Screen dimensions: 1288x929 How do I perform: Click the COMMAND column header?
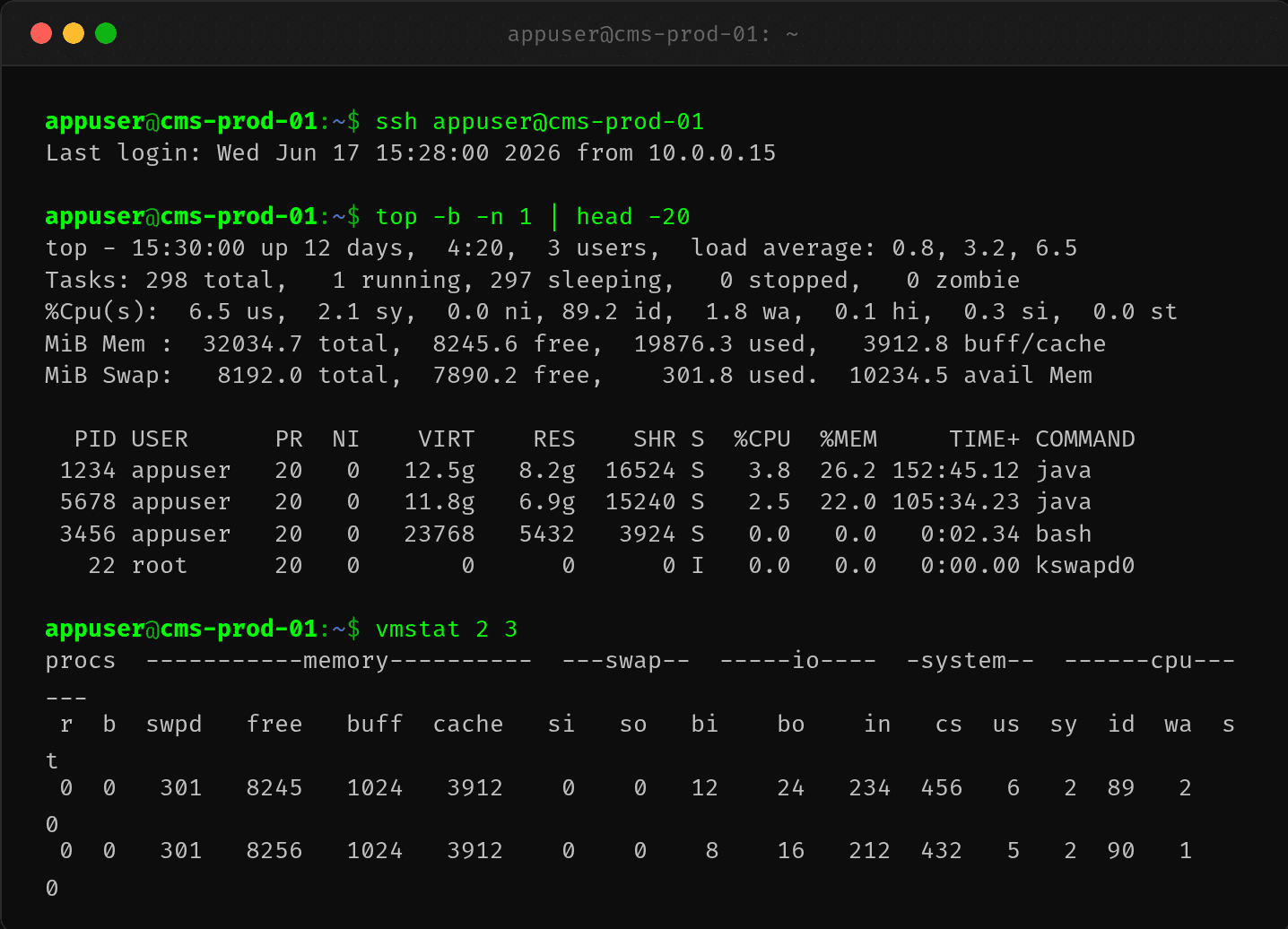coord(1085,438)
